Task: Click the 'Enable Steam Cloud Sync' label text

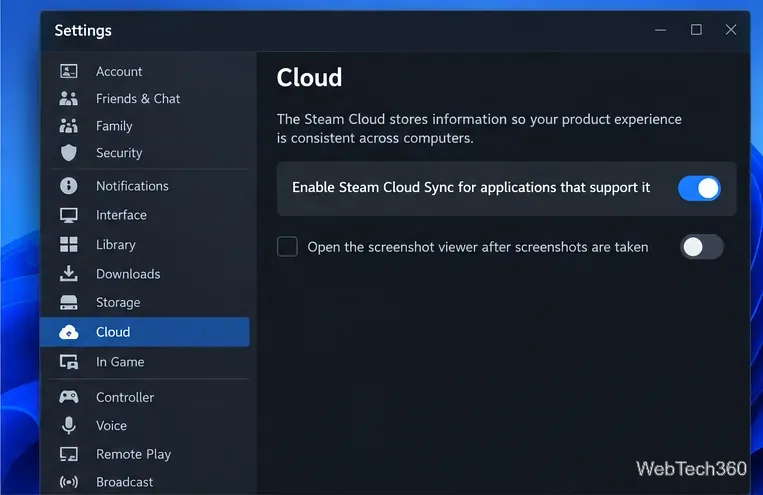Action: tap(471, 187)
